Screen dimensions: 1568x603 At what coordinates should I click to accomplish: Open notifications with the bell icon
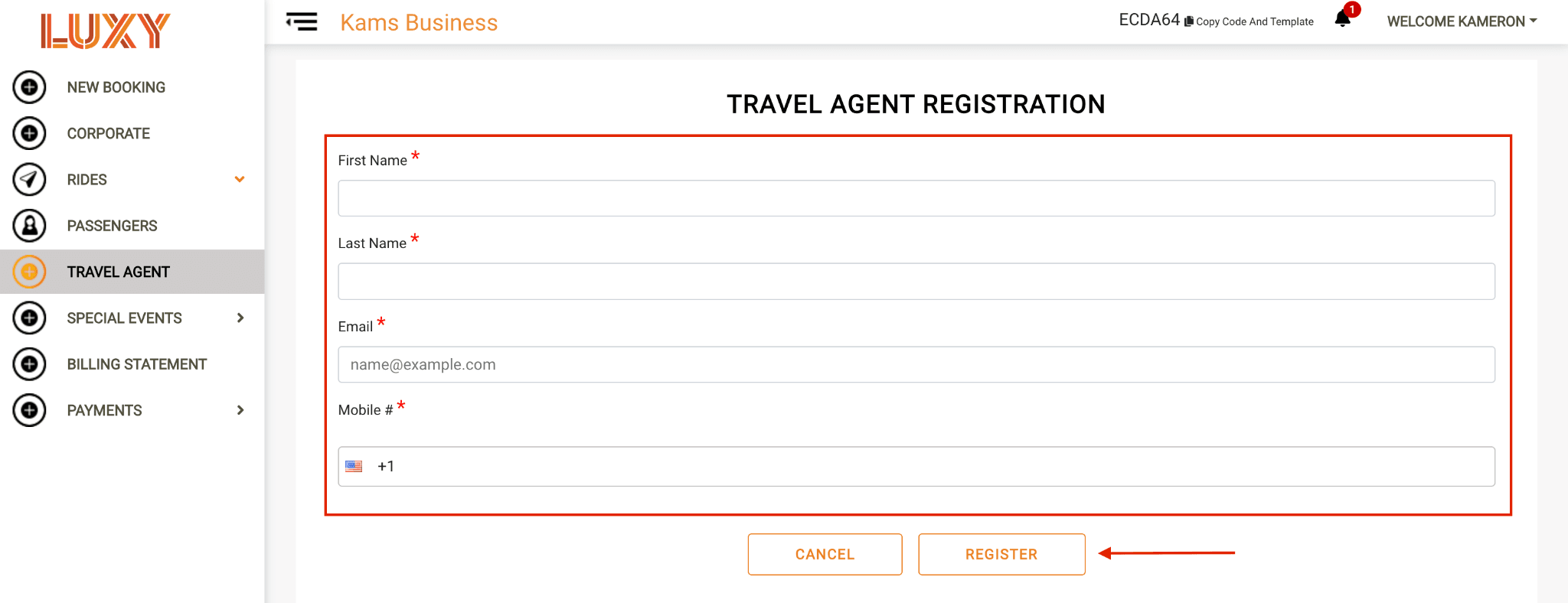pos(1343,18)
